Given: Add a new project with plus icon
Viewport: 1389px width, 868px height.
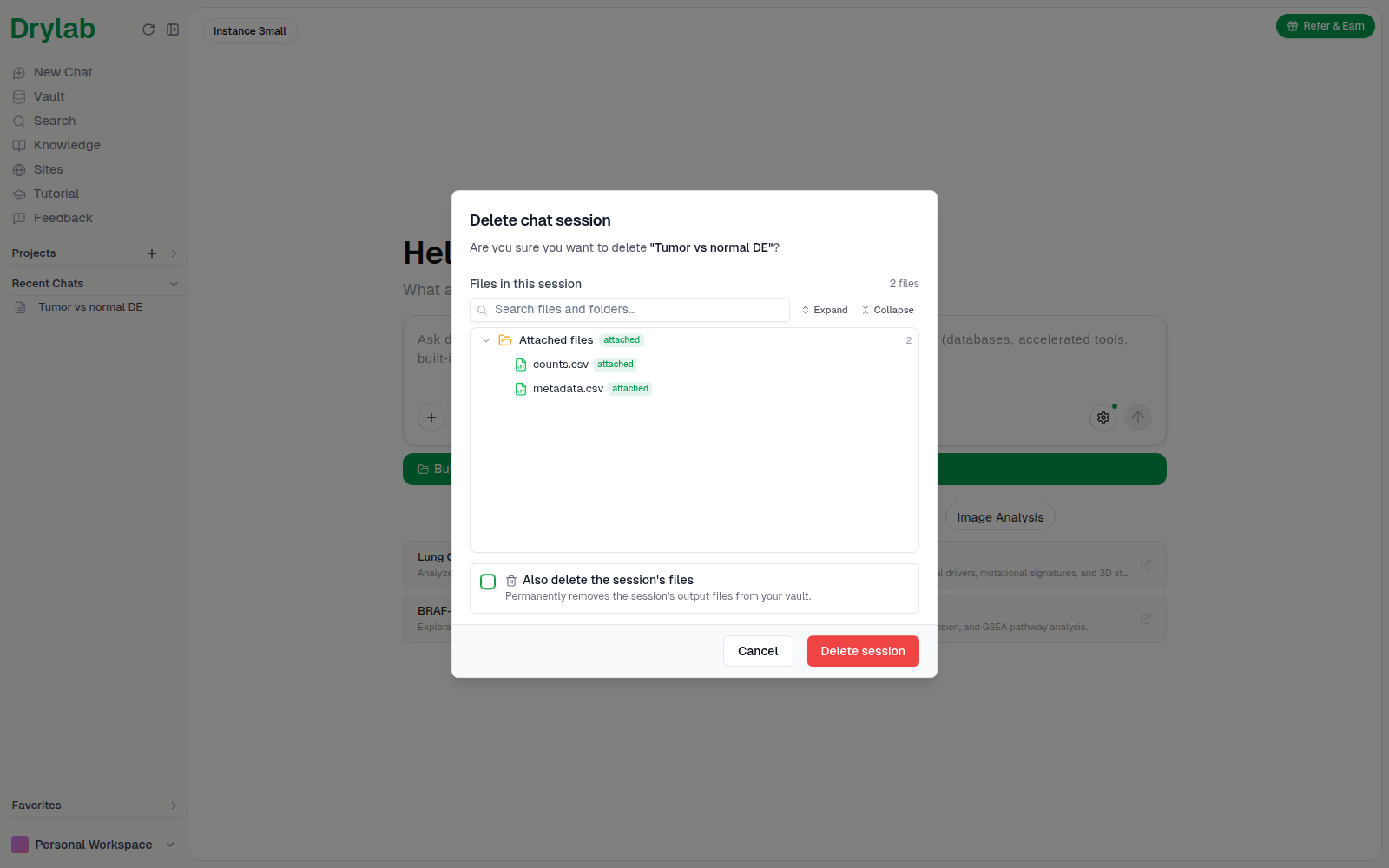Looking at the screenshot, I should tap(152, 253).
